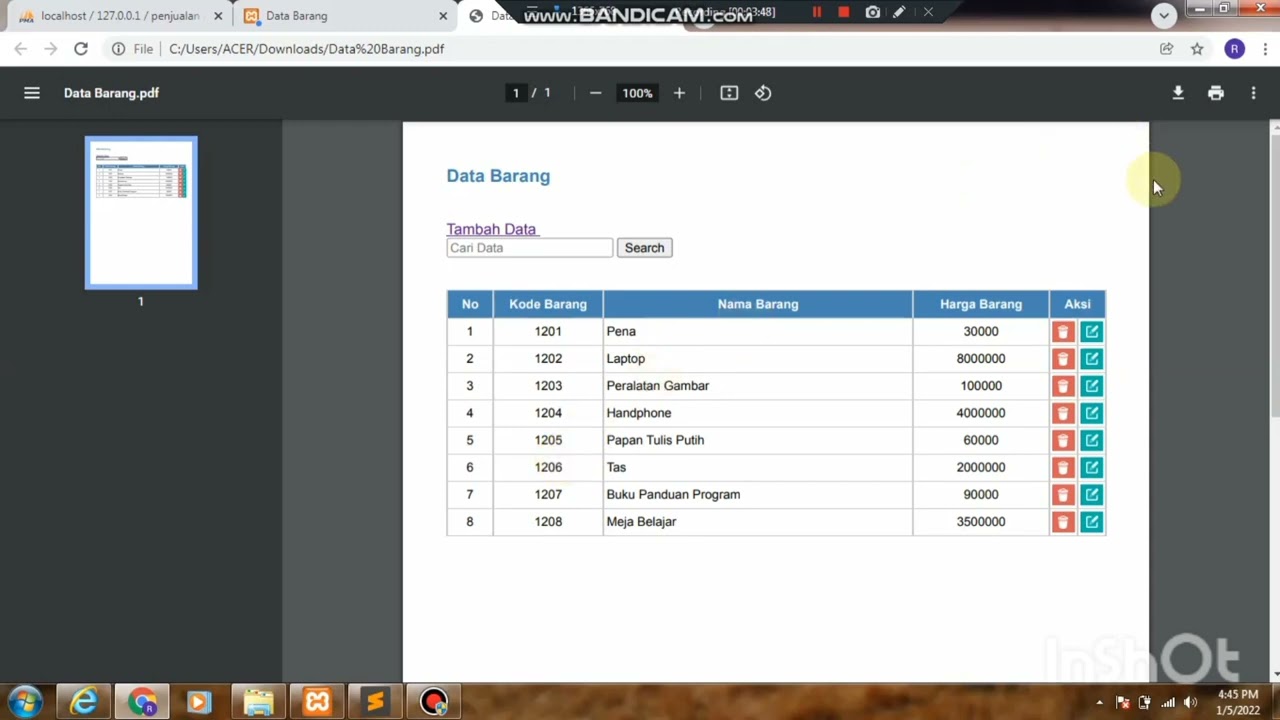Click the 100% zoom level field
The height and width of the screenshot is (720, 1280).
pos(637,93)
